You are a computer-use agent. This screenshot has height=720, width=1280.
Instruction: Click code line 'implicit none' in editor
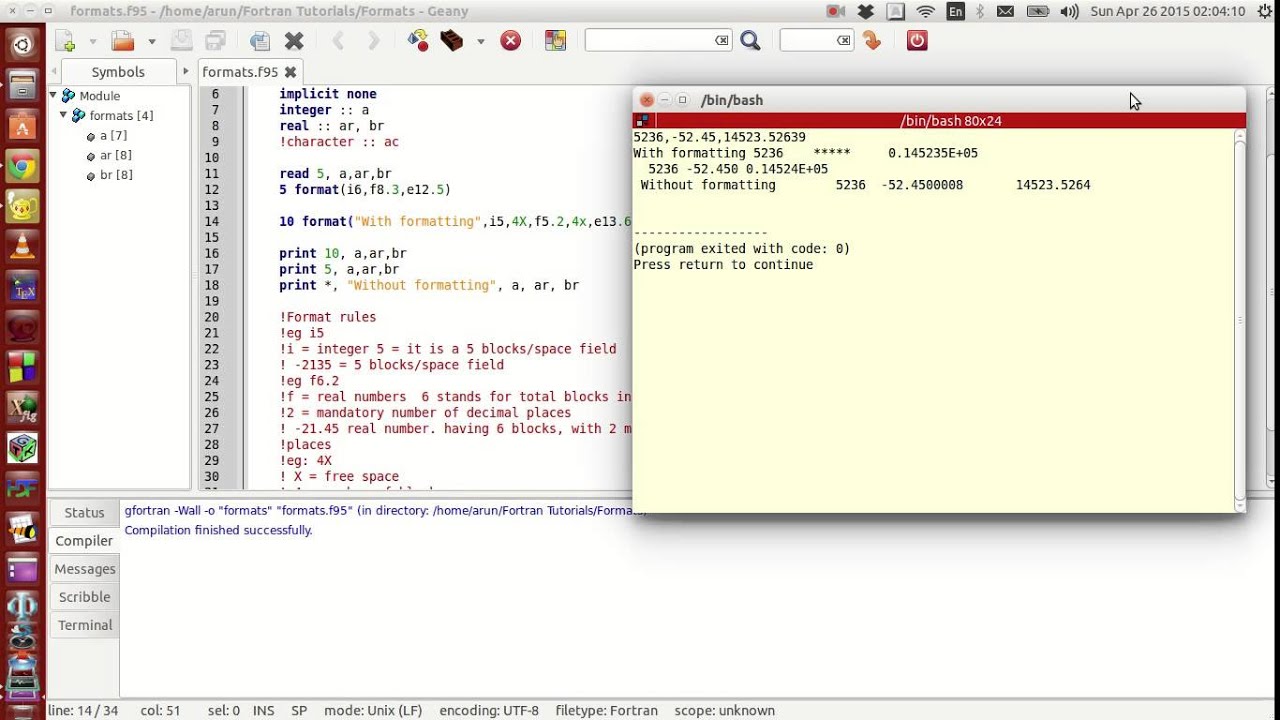(328, 94)
